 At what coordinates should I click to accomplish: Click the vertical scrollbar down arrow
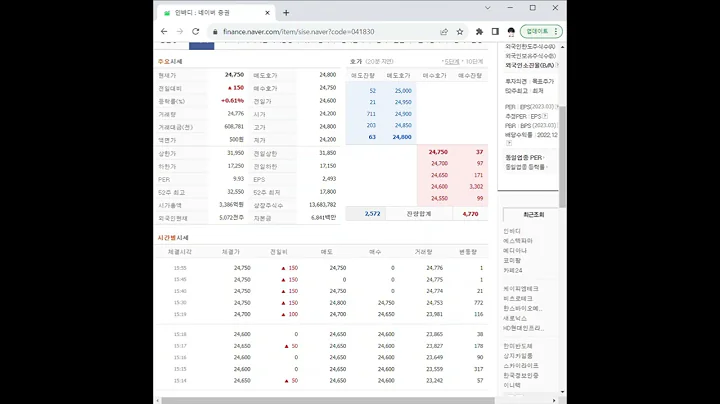pos(562,392)
